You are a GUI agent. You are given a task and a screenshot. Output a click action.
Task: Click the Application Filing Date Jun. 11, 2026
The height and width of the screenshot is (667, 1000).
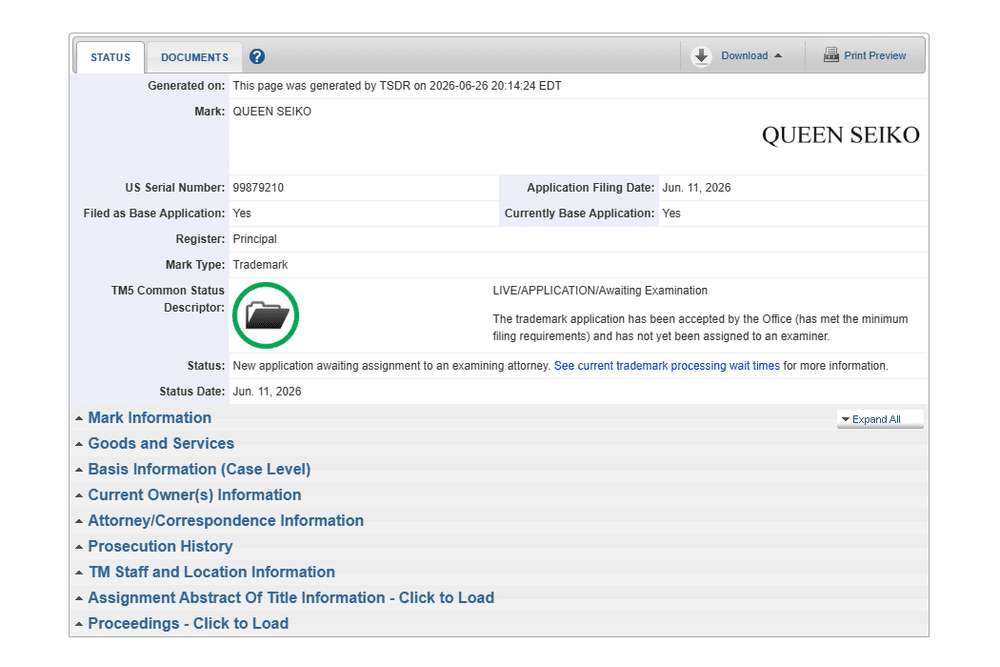[696, 187]
